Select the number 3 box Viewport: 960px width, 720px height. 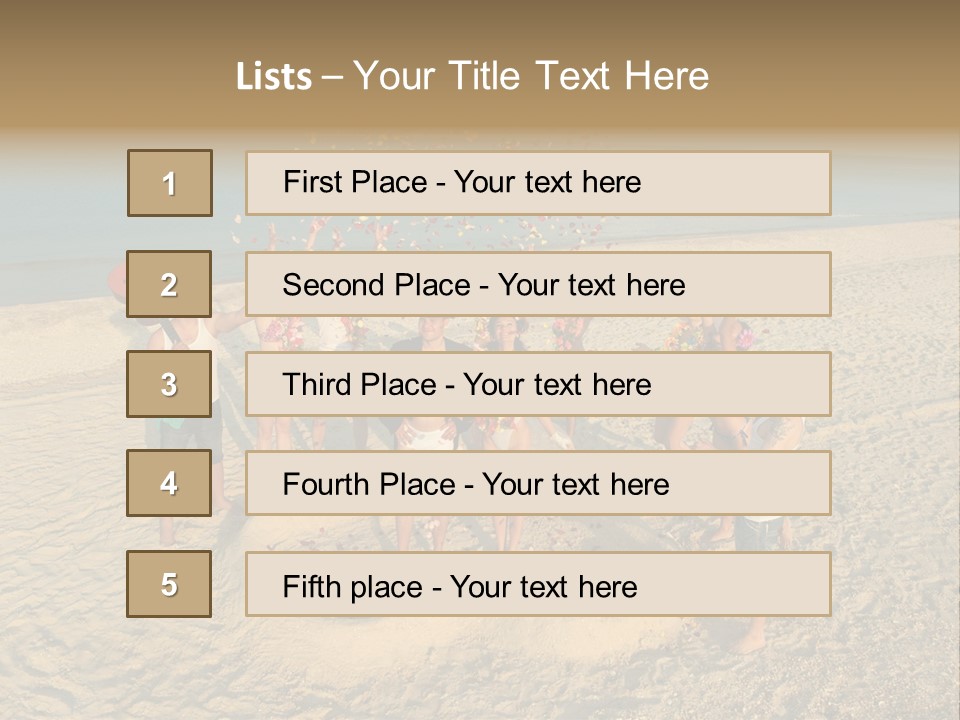(169, 384)
